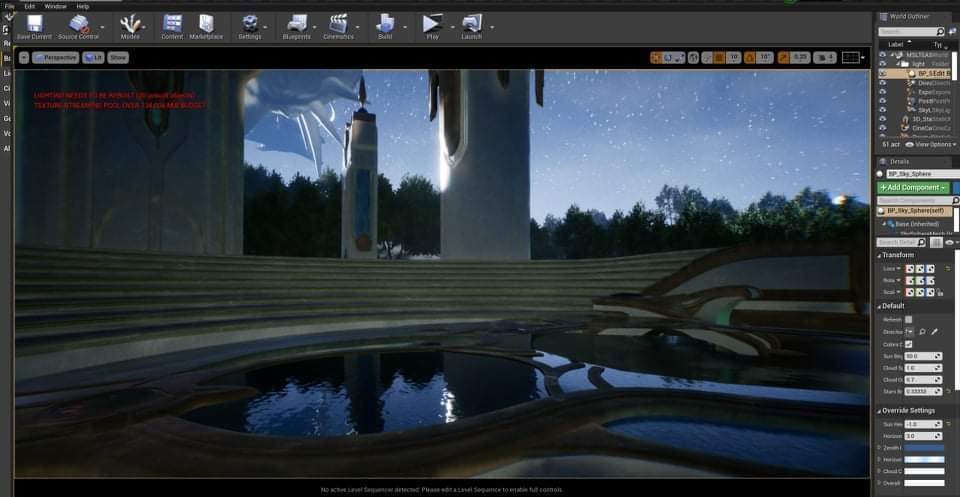Click the Show button in the viewport
Image resolution: width=960 pixels, height=497 pixels.
(x=118, y=58)
